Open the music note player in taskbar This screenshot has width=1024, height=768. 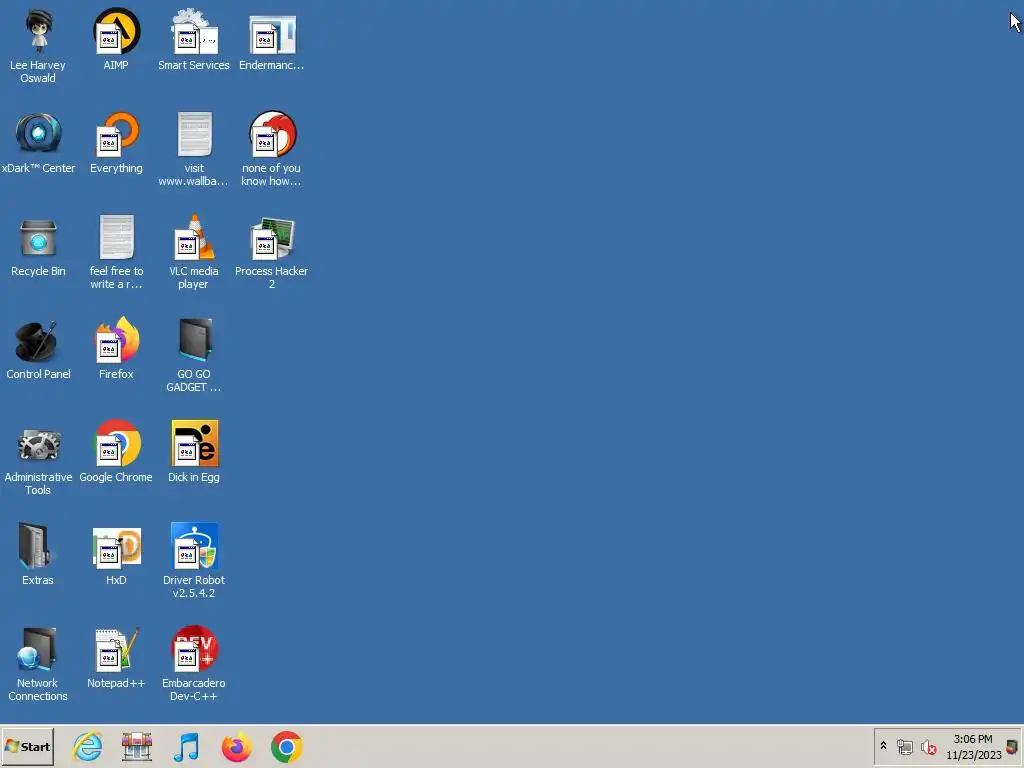[x=187, y=747]
